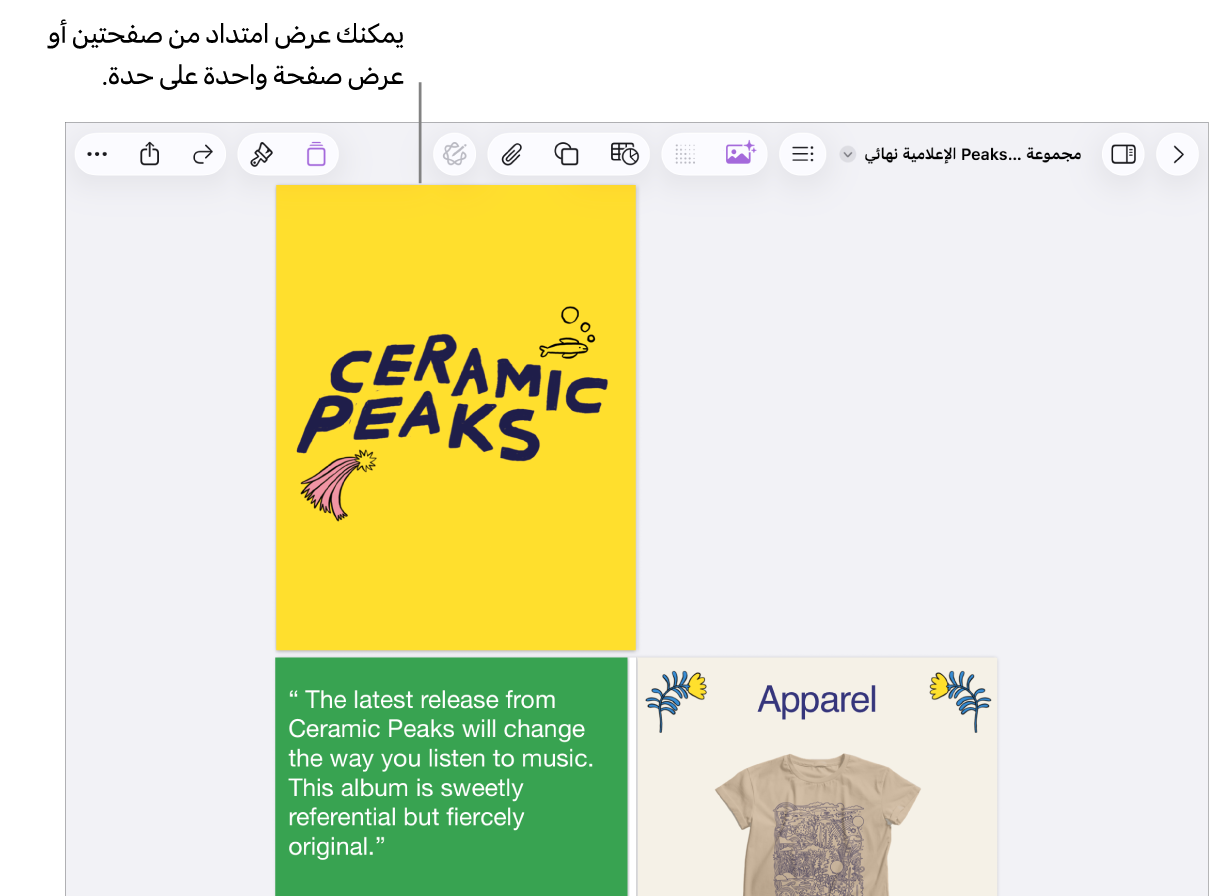Open the purple image insert icon

(740, 154)
